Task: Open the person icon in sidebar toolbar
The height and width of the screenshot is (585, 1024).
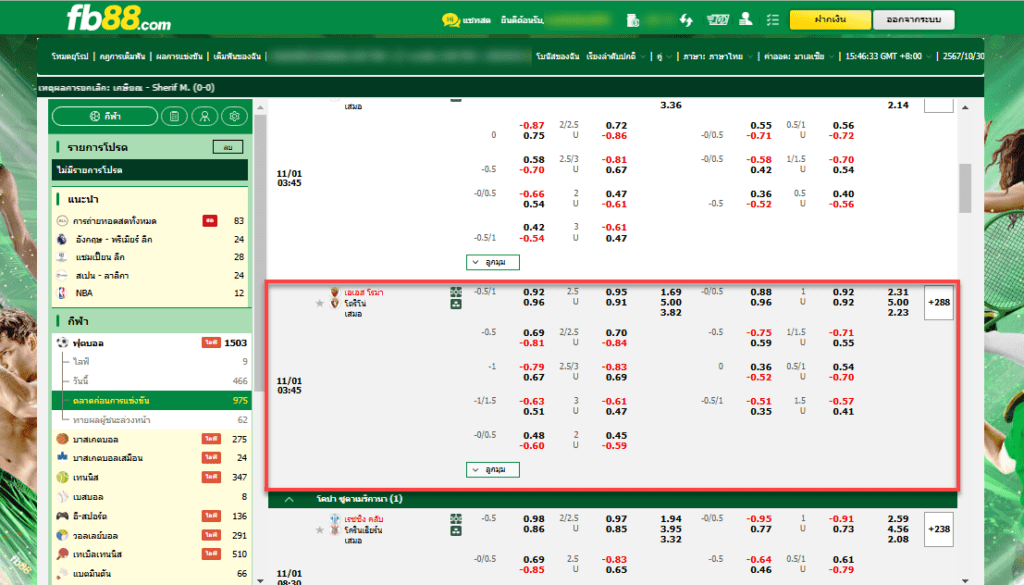Action: (204, 116)
